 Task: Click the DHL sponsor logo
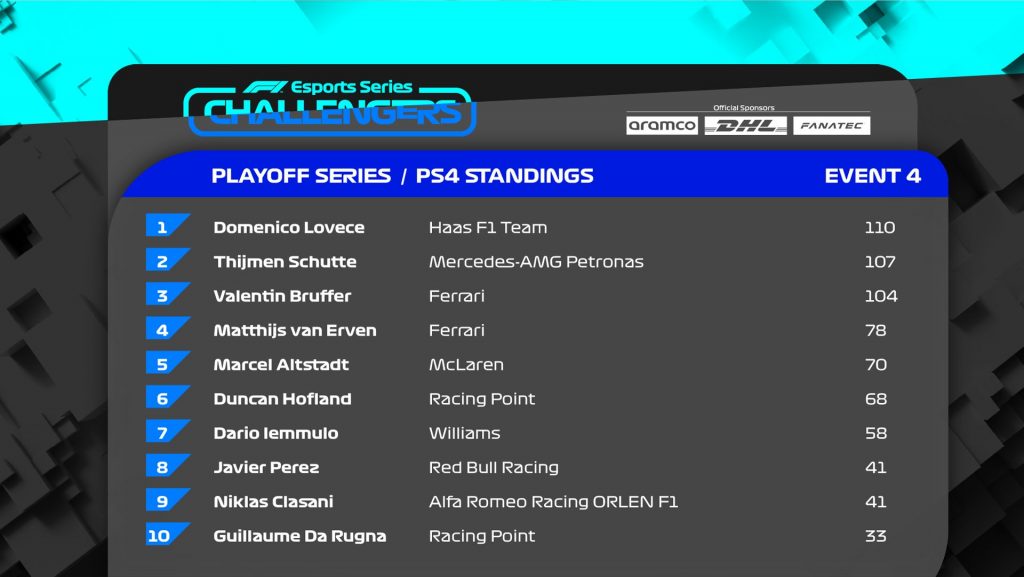(745, 125)
